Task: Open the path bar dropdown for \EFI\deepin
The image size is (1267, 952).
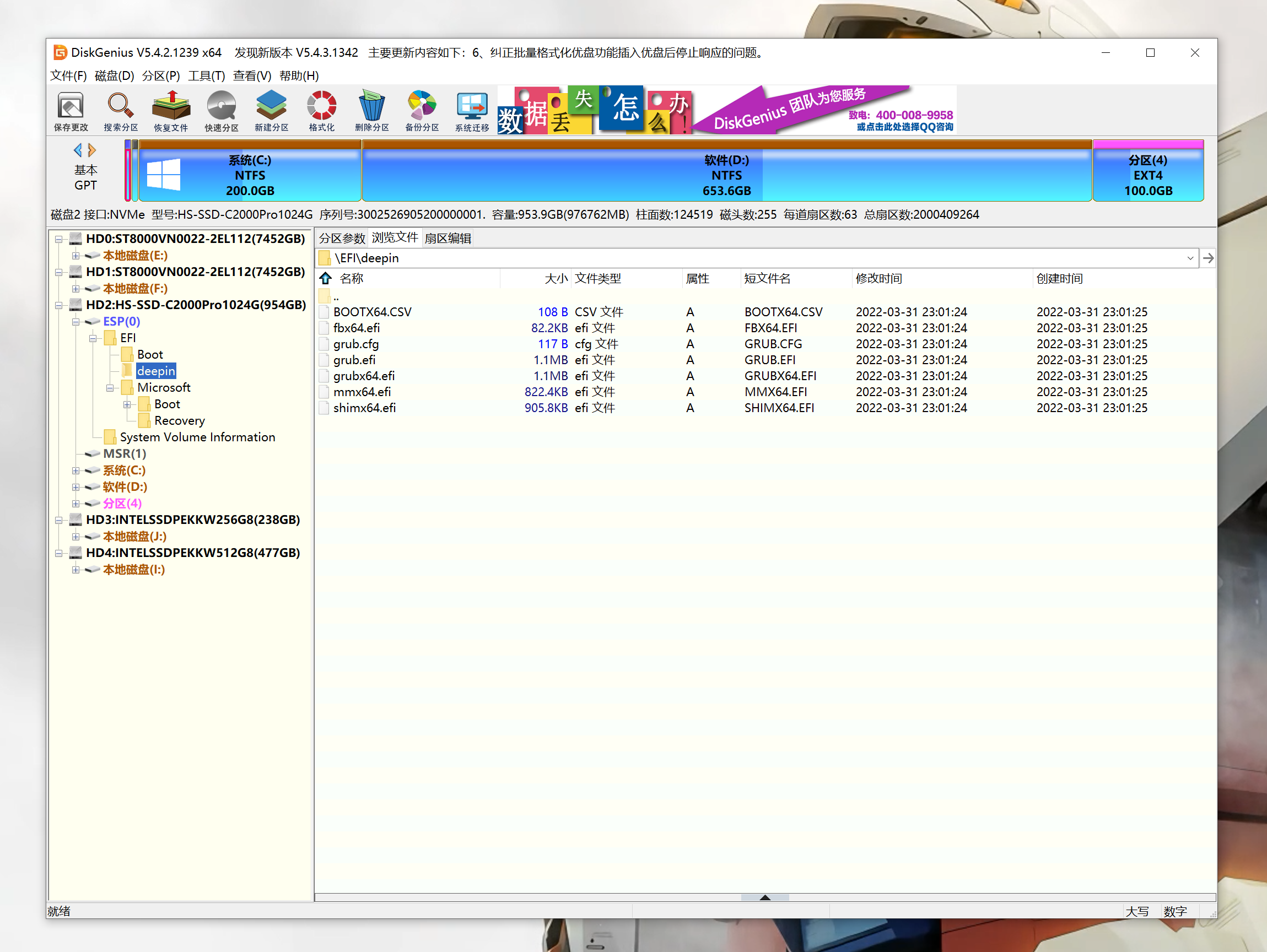Action: point(1190,258)
